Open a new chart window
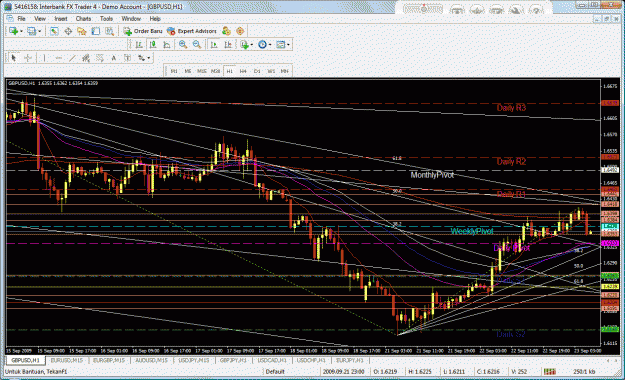Screen dimensions: 625x380 click(13, 31)
